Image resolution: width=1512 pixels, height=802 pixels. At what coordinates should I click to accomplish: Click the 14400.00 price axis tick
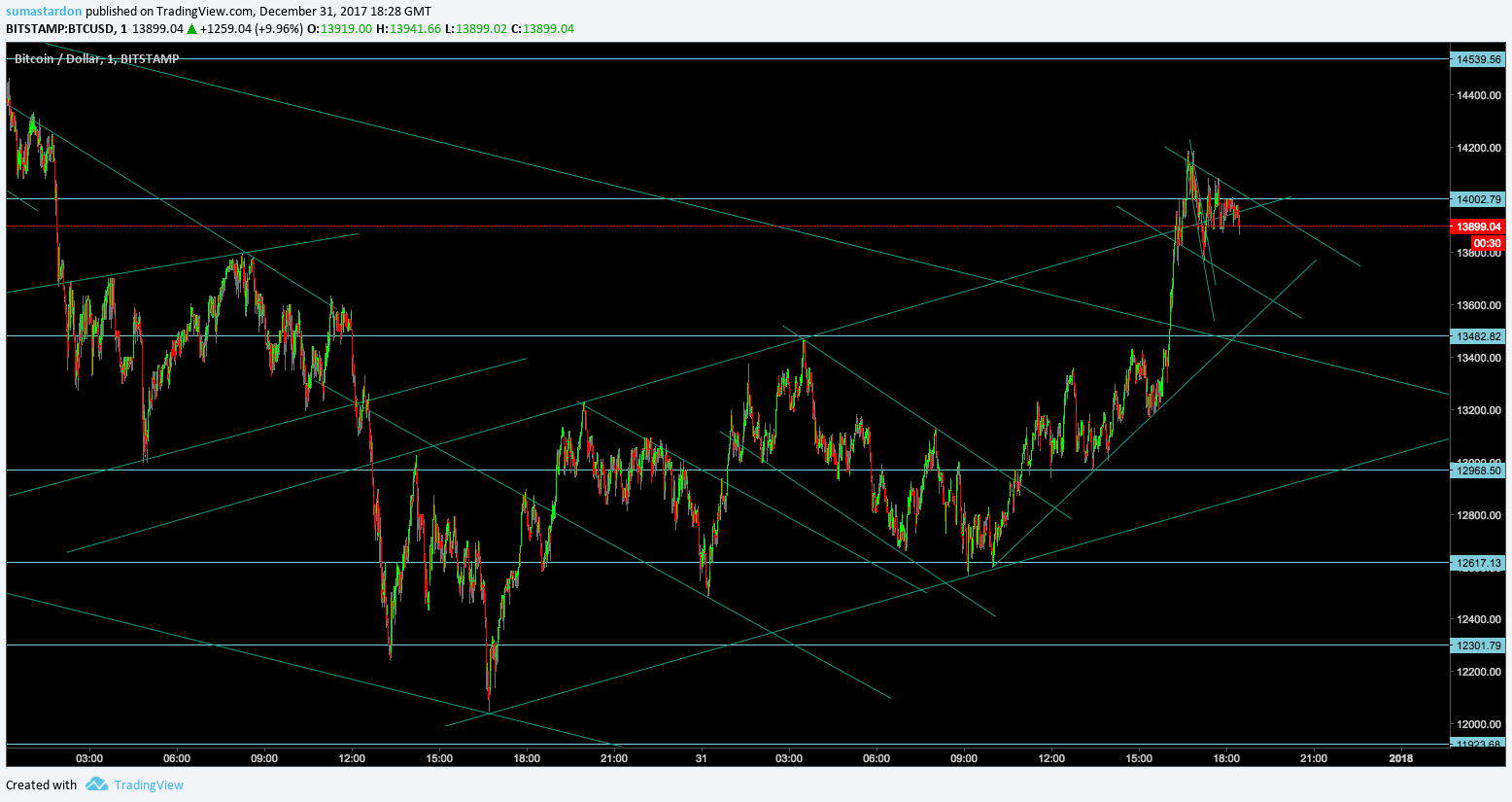(x=1478, y=95)
